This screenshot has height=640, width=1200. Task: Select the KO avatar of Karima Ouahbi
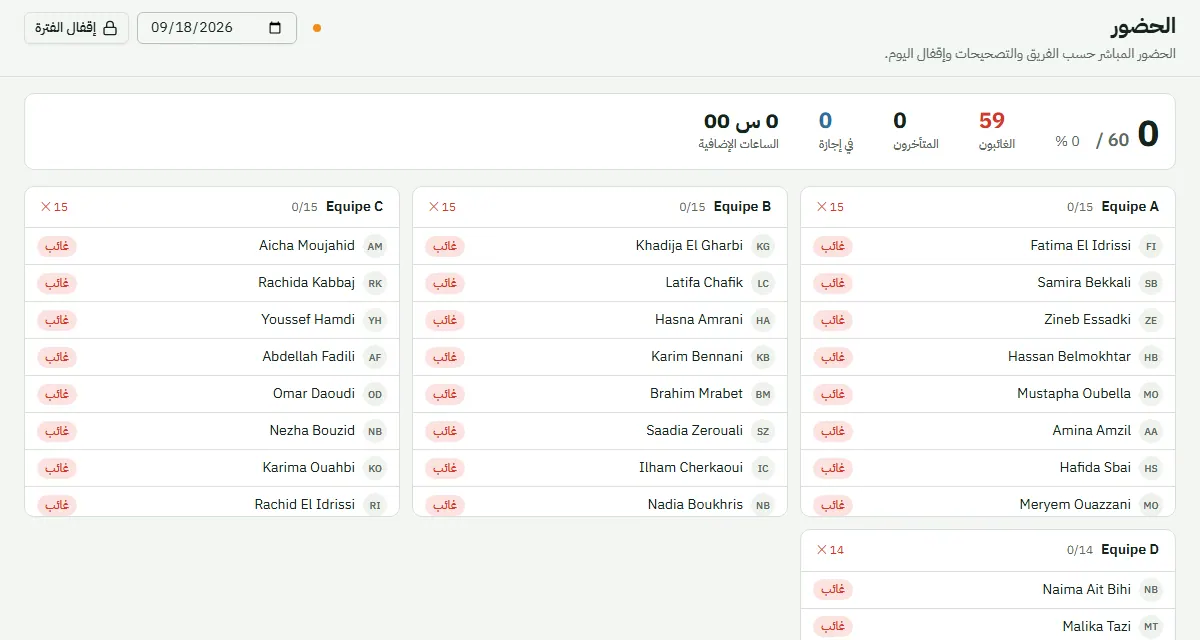coord(375,468)
